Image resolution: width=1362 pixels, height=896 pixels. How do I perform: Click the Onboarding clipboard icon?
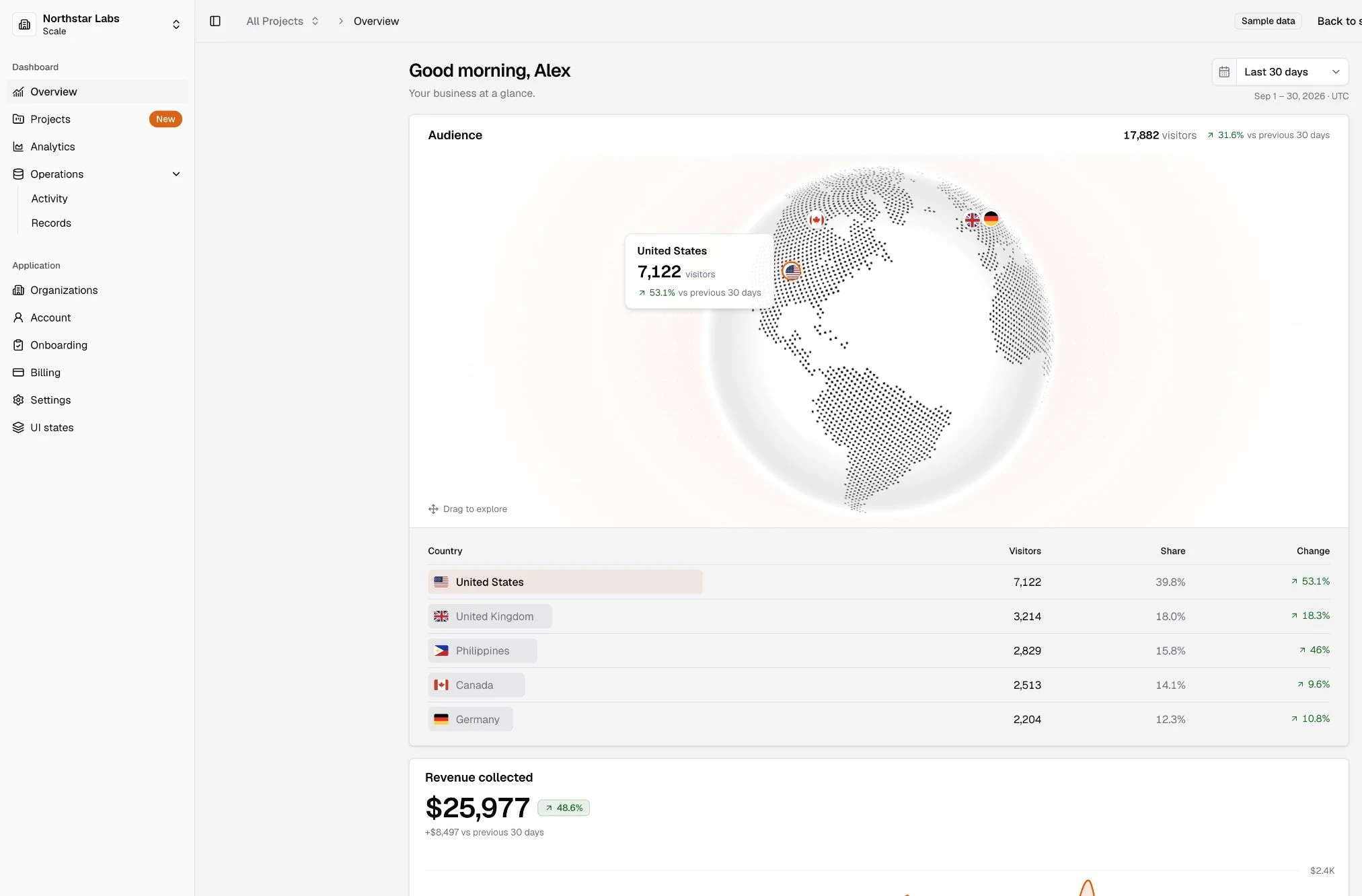click(x=18, y=345)
